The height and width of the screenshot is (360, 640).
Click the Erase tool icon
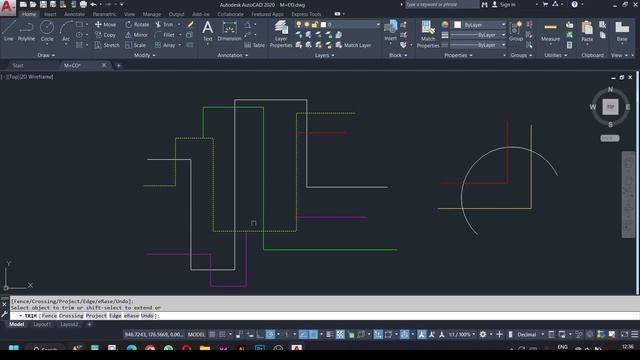(190, 24)
